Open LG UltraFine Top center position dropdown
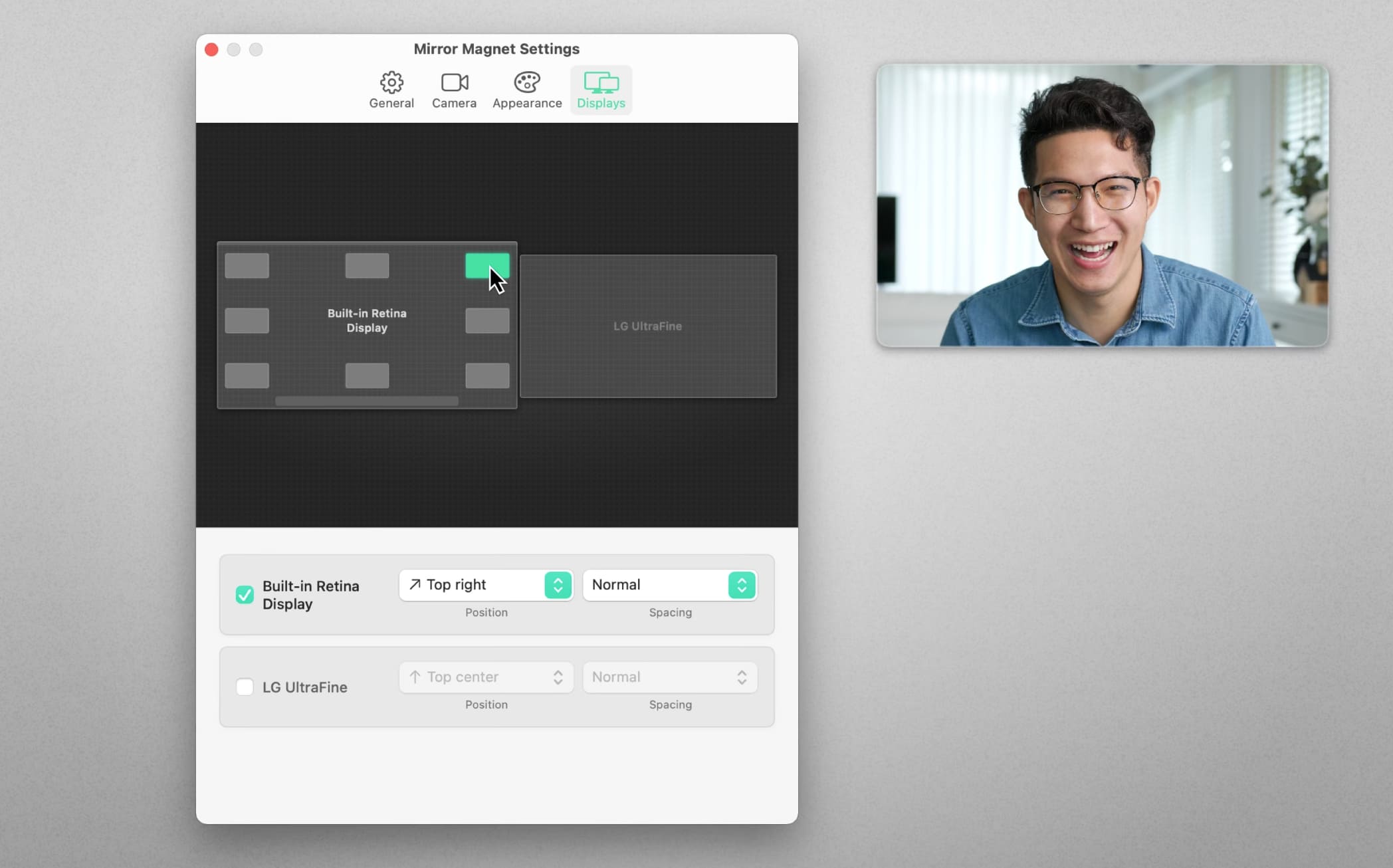This screenshot has height=868, width=1393. coord(486,677)
